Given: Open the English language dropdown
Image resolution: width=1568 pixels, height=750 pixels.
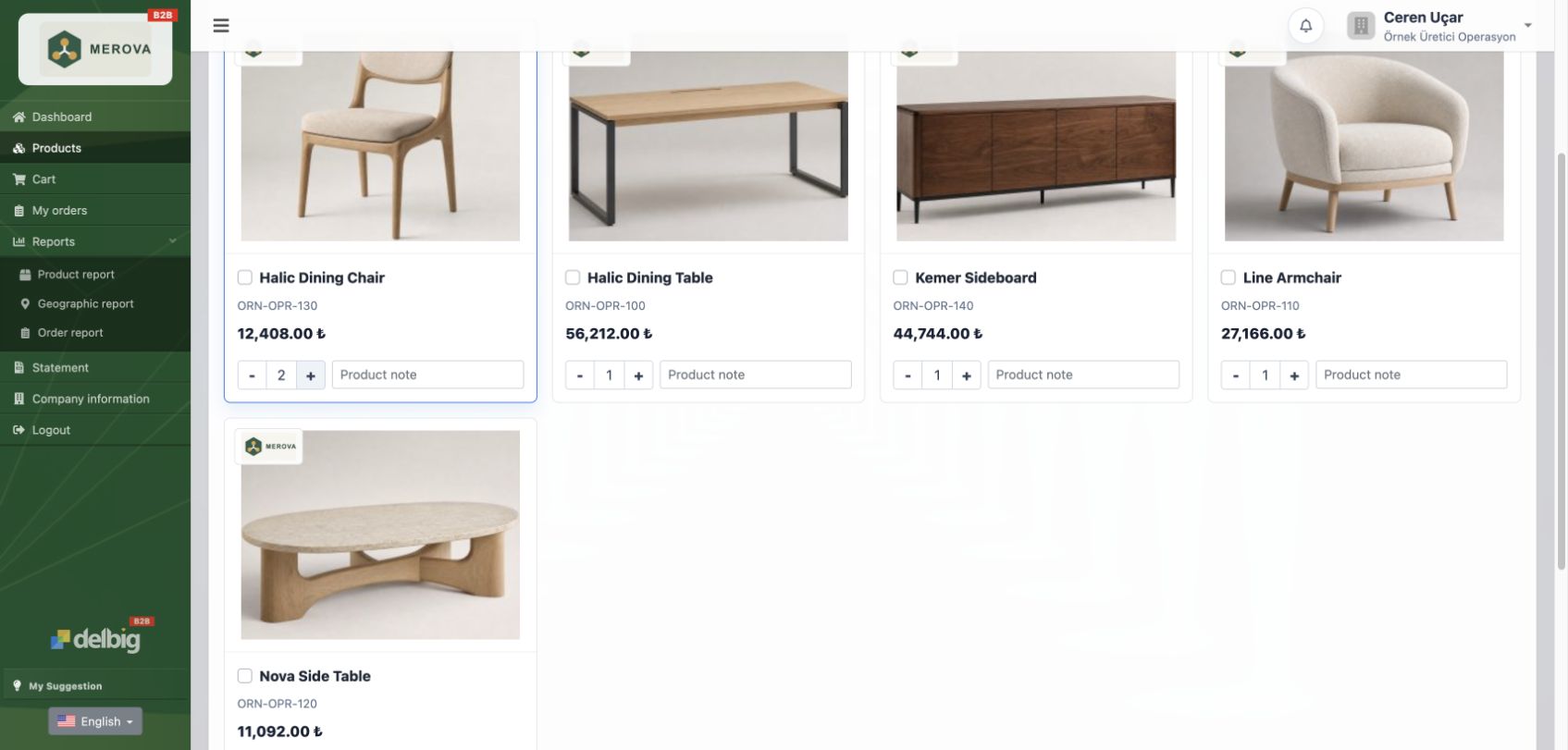Looking at the screenshot, I should [x=95, y=721].
